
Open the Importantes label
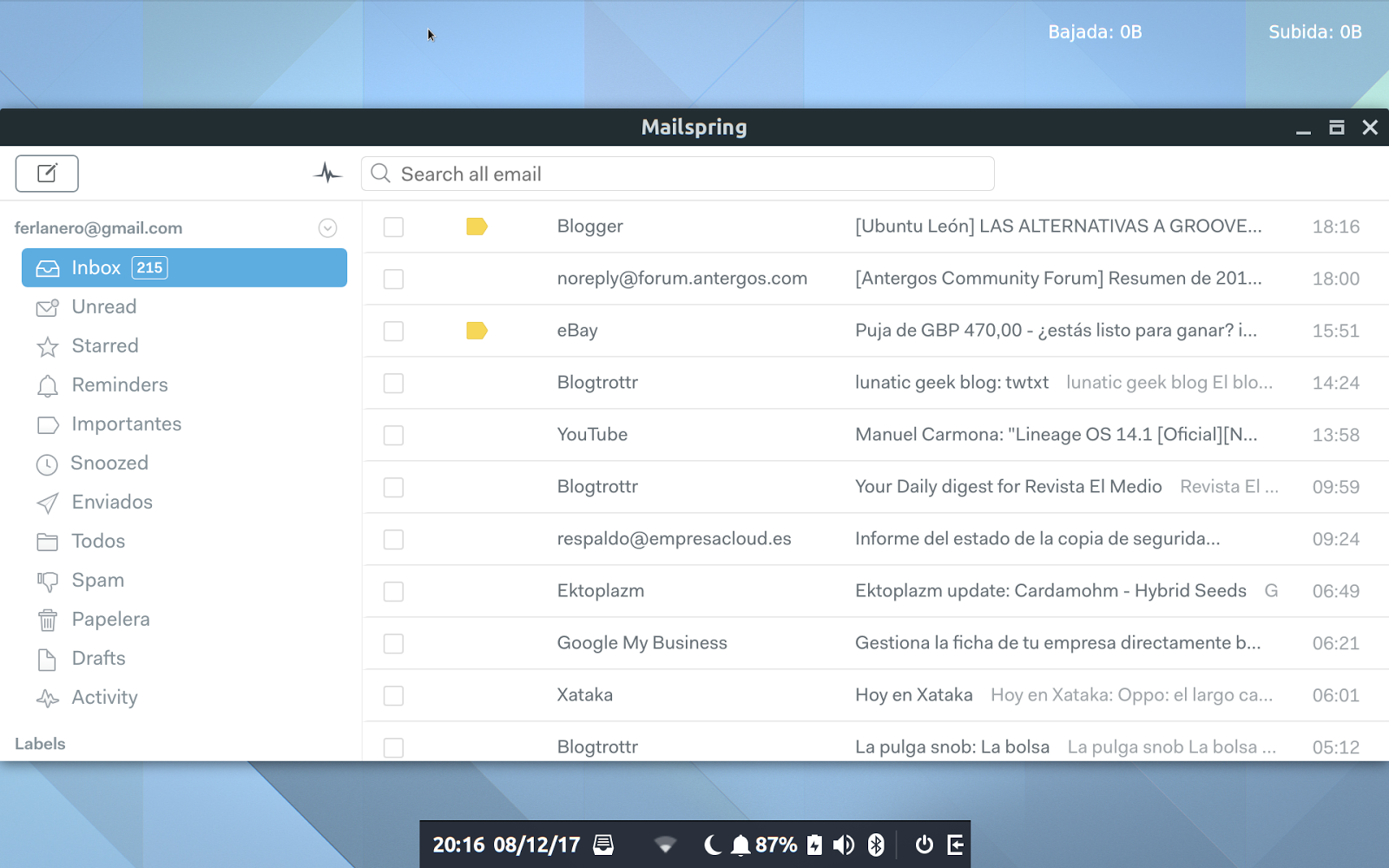point(184,424)
